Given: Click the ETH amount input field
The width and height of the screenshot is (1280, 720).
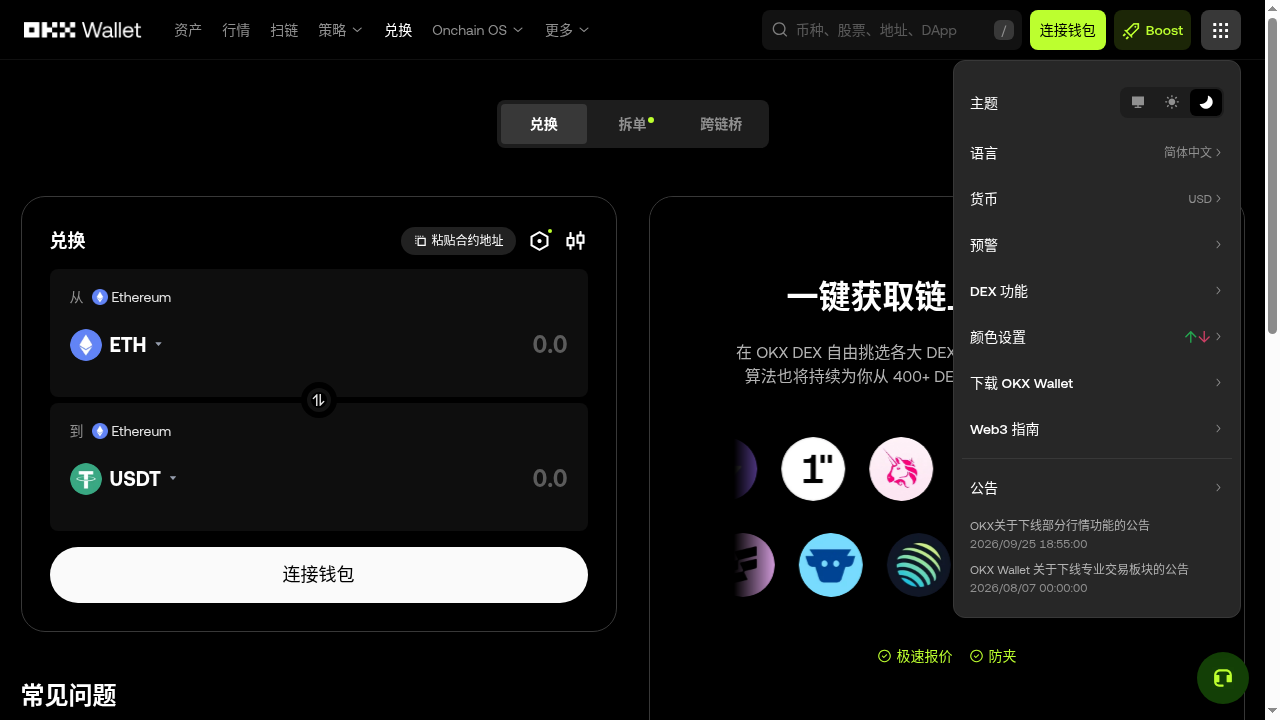Looking at the screenshot, I should (550, 345).
